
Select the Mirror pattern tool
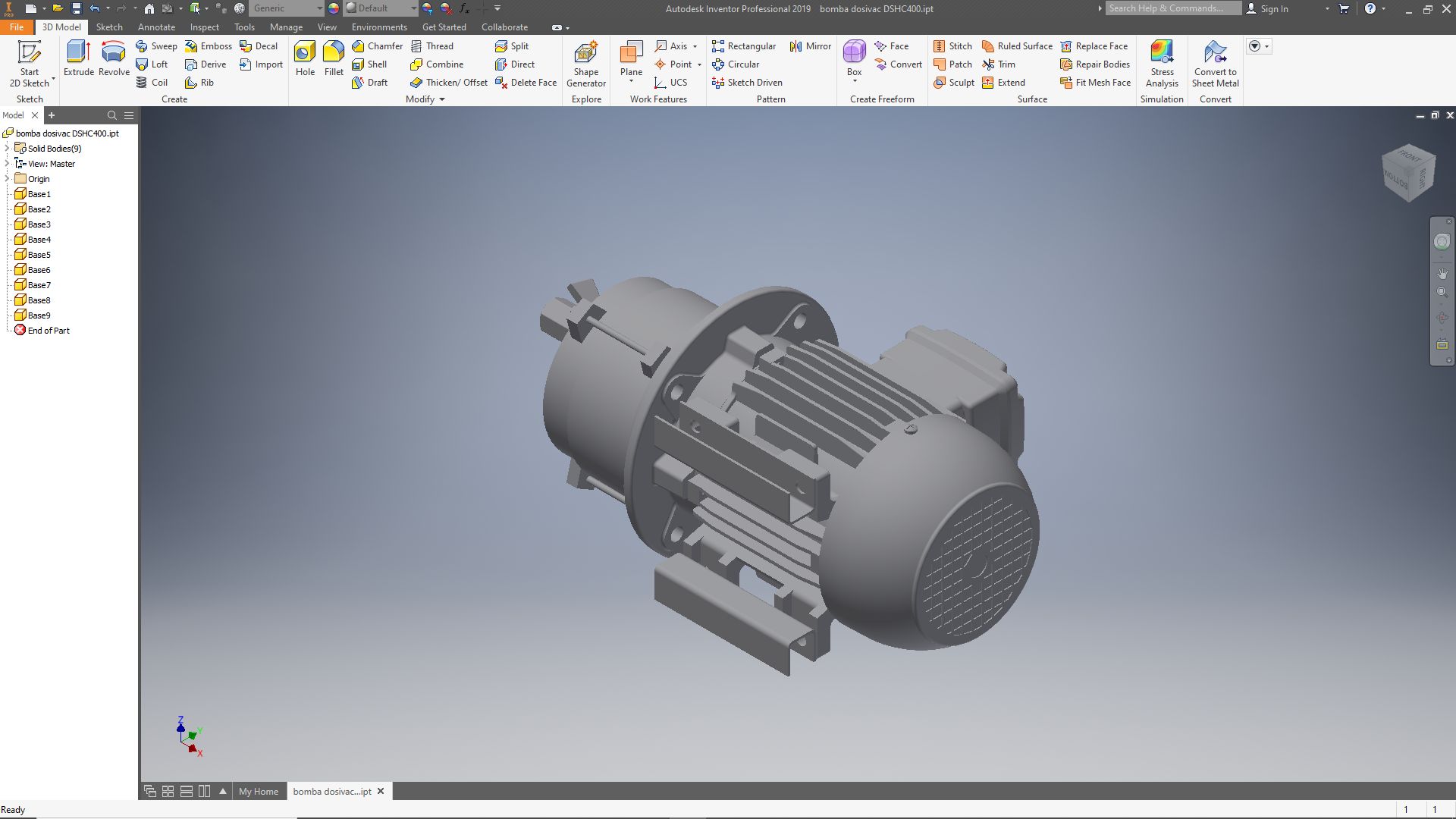click(x=810, y=46)
